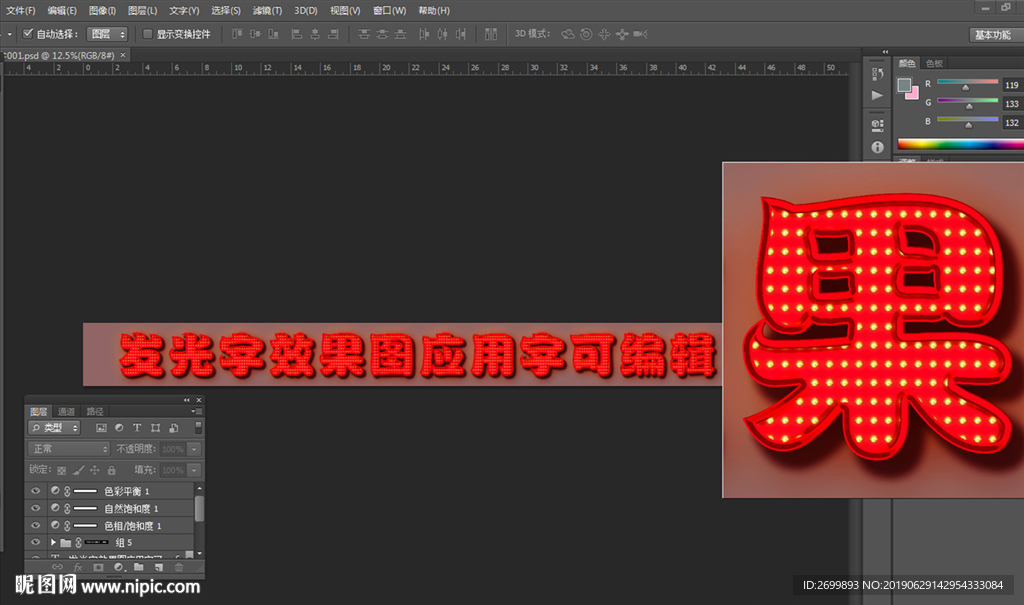Image resolution: width=1024 pixels, height=605 pixels.
Task: Collapse the Layers panel double arrow
Action: point(187,400)
